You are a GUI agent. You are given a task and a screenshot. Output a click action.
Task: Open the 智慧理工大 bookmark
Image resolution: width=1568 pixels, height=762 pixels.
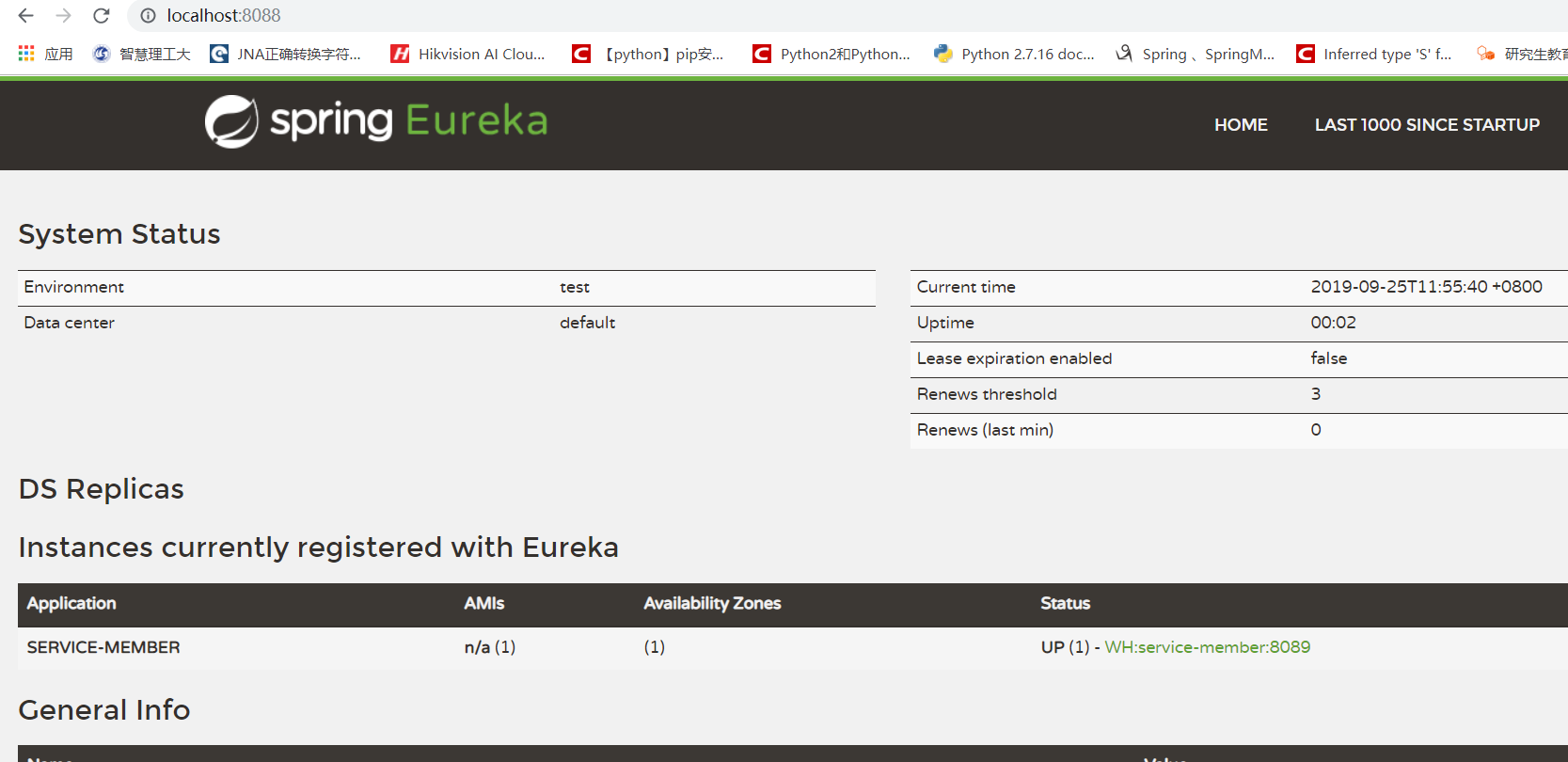141,54
